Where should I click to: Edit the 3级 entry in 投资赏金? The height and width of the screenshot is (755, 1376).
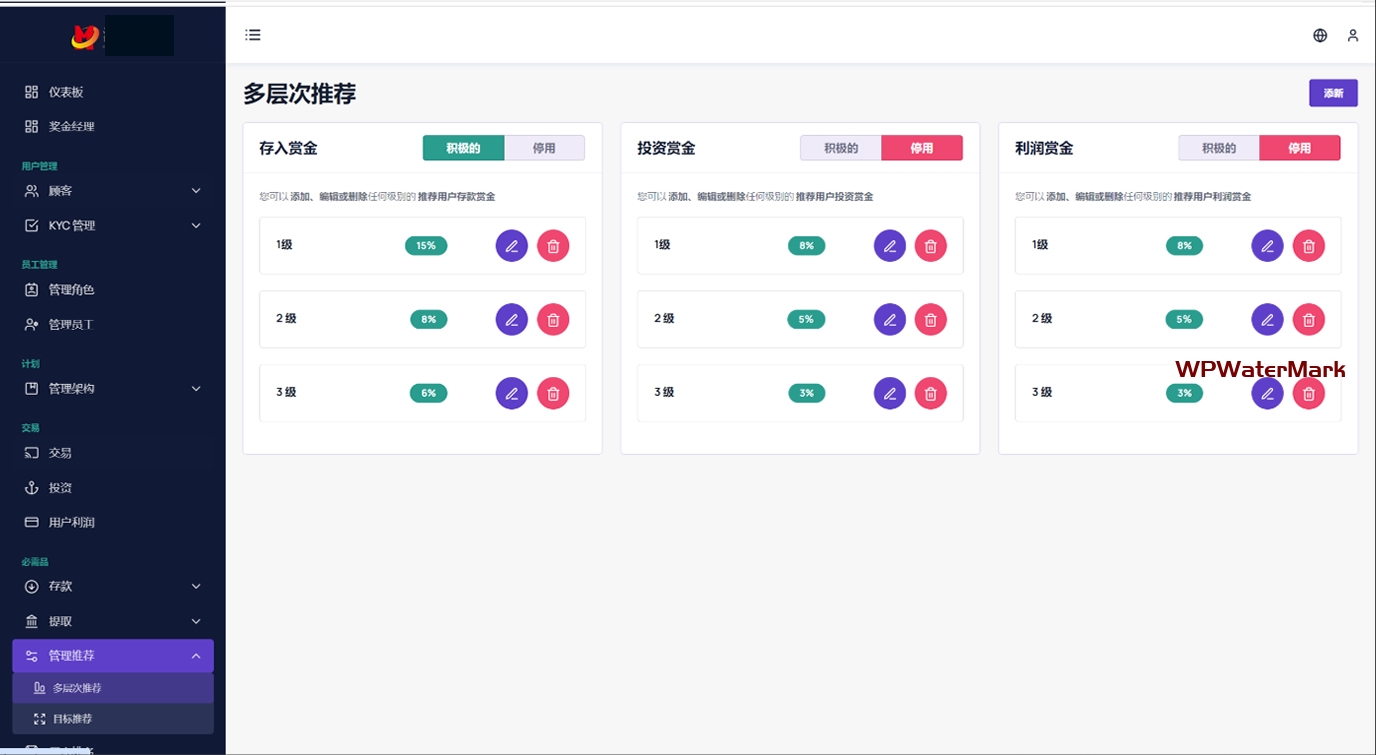pos(889,393)
